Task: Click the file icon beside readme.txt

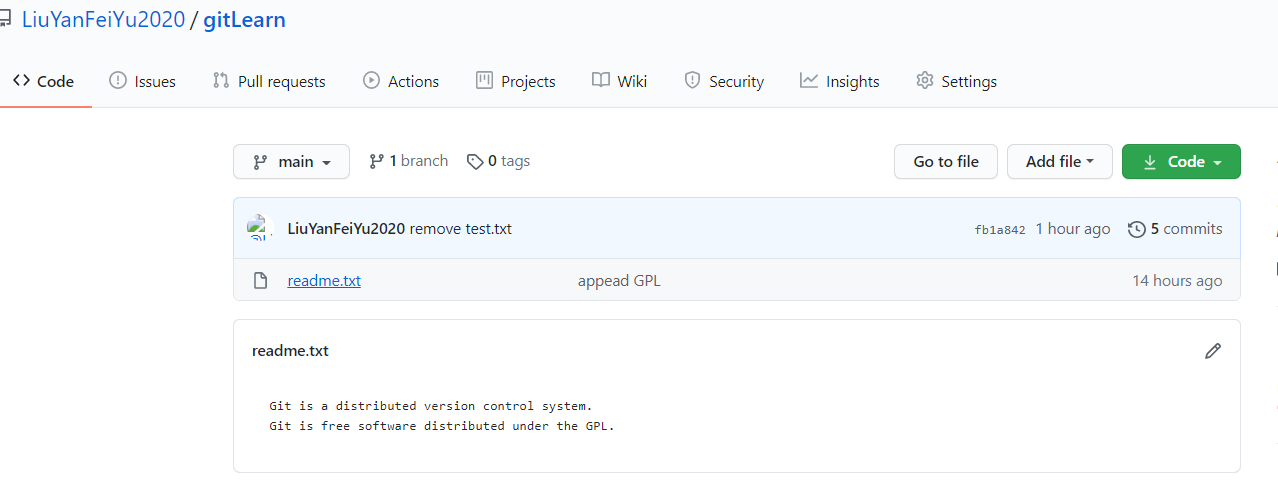Action: (x=261, y=281)
